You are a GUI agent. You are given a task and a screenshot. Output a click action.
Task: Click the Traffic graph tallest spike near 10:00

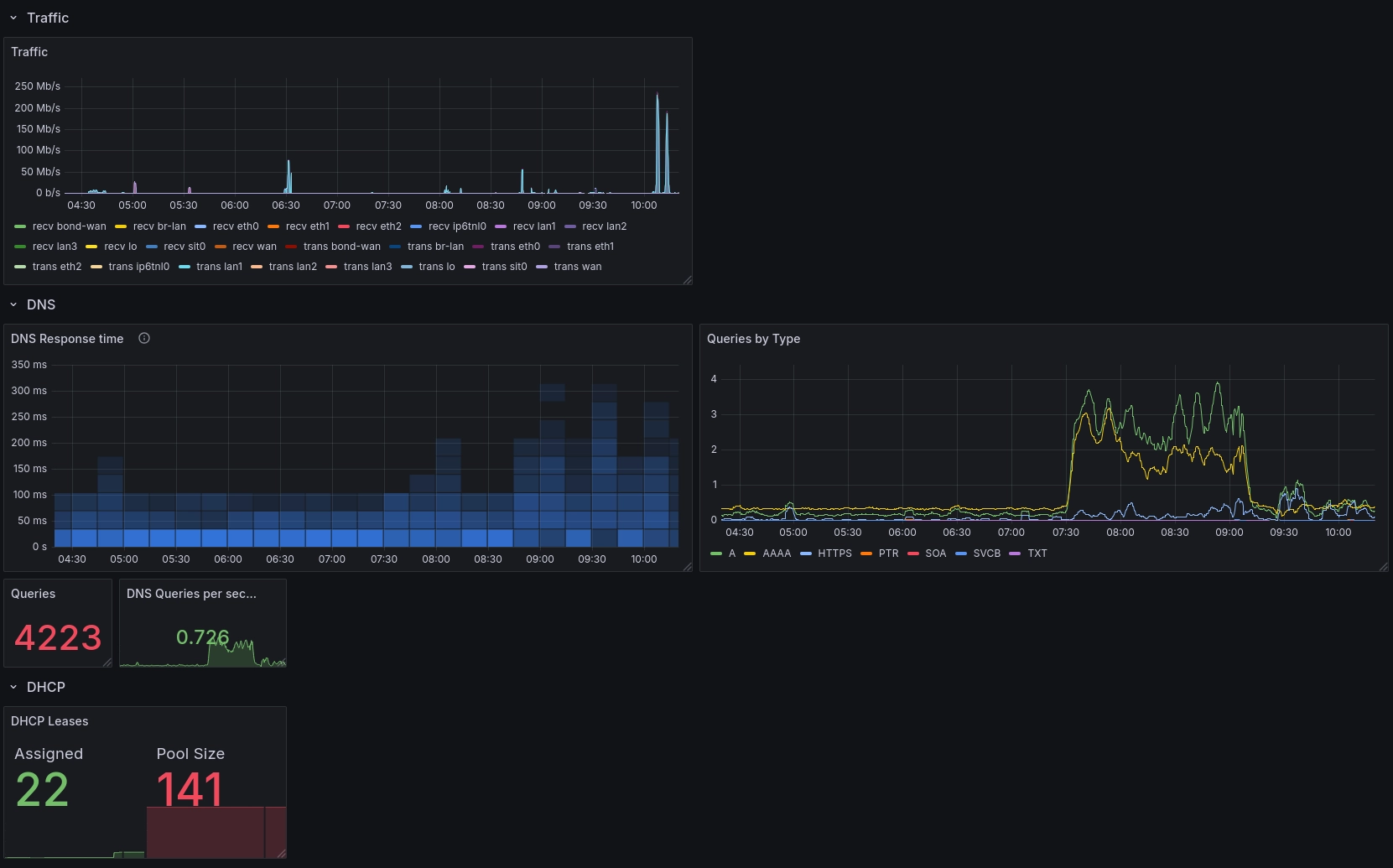(x=658, y=143)
